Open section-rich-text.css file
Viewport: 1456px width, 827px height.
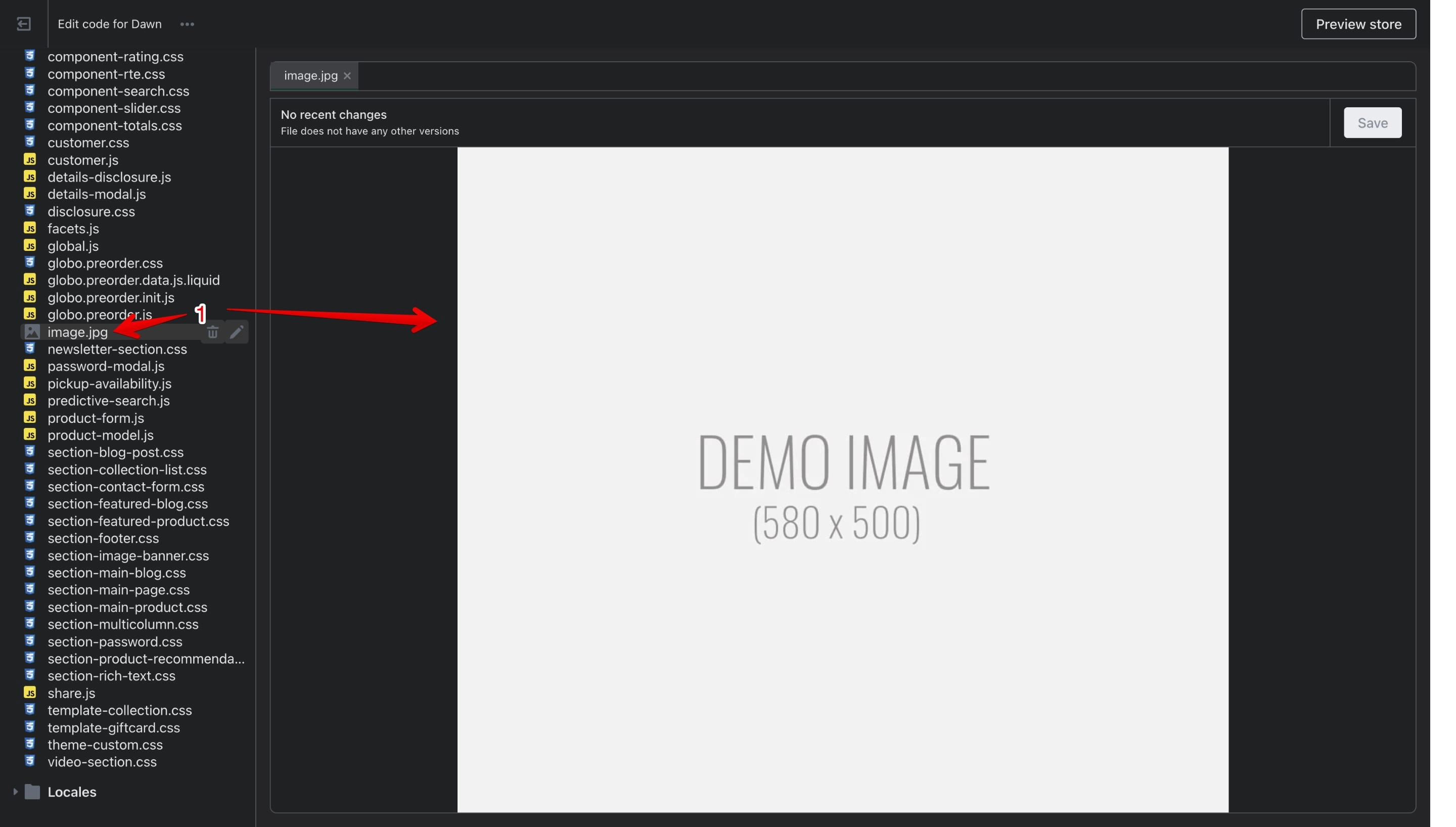[111, 676]
